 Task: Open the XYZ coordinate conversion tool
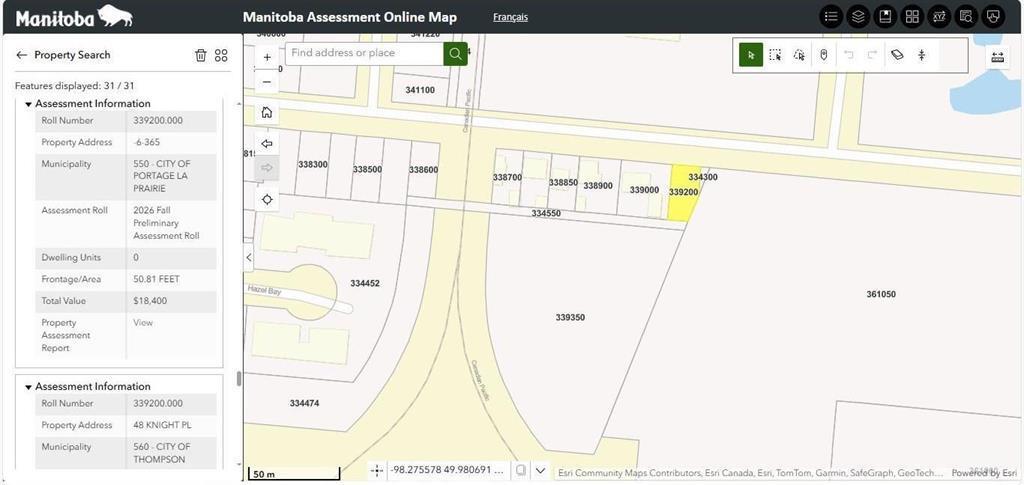939,17
